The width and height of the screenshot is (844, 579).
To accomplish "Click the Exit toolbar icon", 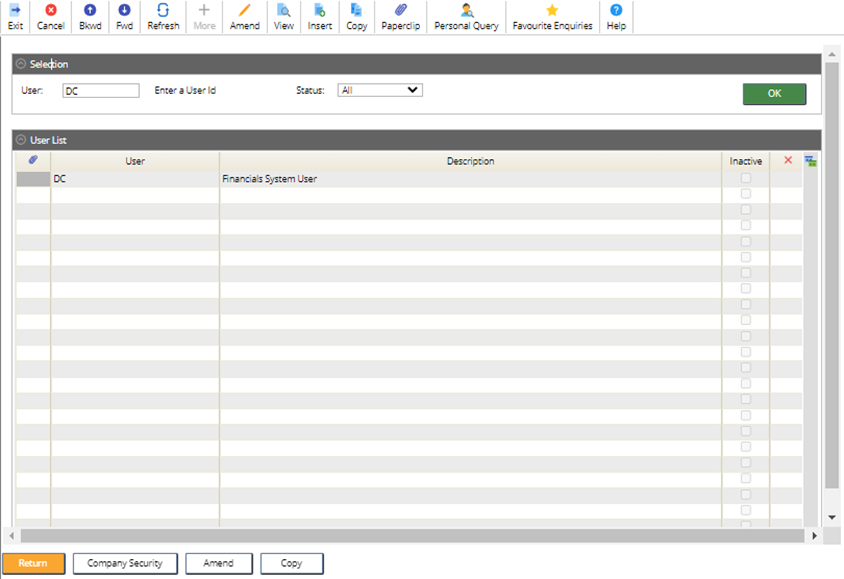I will pos(15,11).
